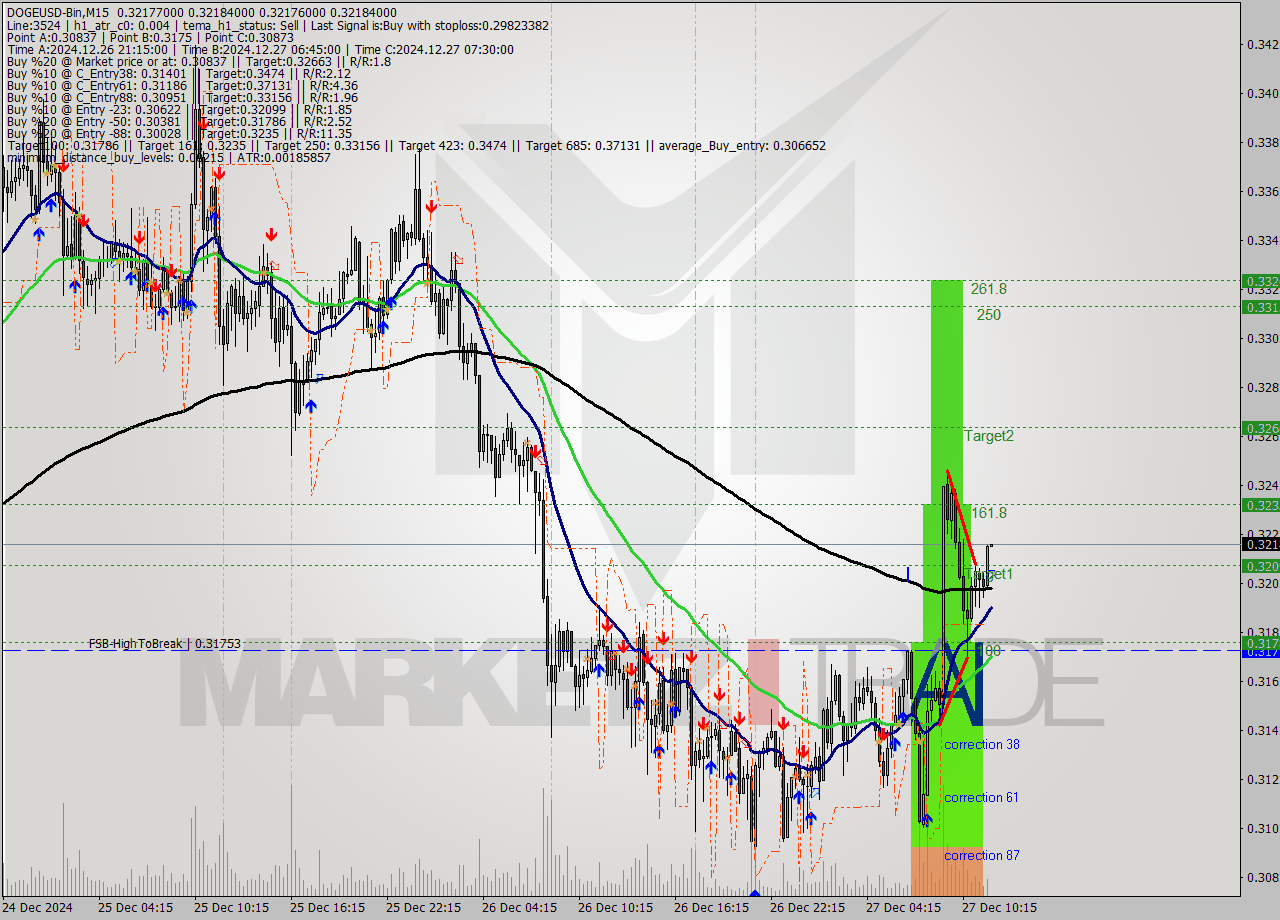Click the 'Buy %10 @ C_Entry38' line
The image size is (1280, 920).
tap(178, 73)
